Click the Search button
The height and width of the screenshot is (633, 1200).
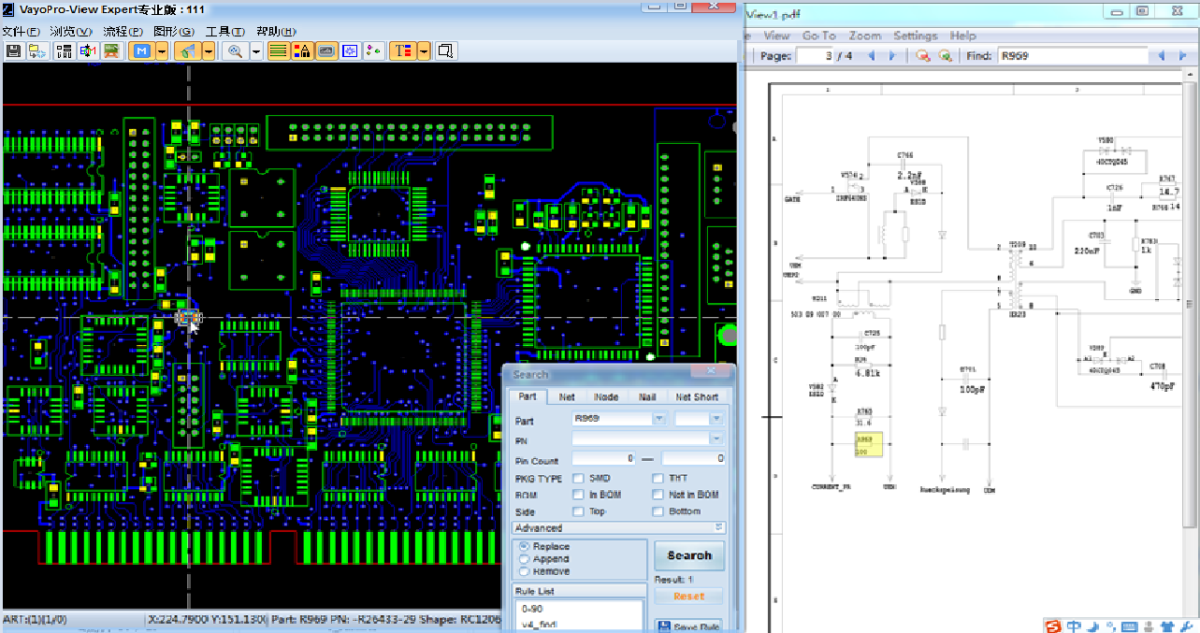point(689,556)
